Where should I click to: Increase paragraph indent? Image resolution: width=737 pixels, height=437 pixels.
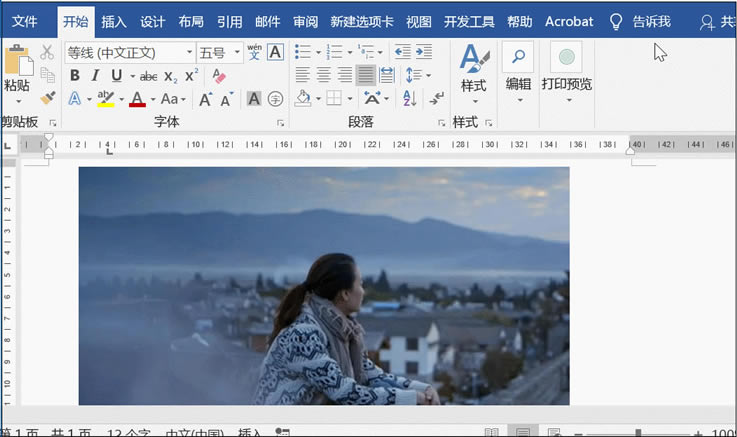point(424,52)
